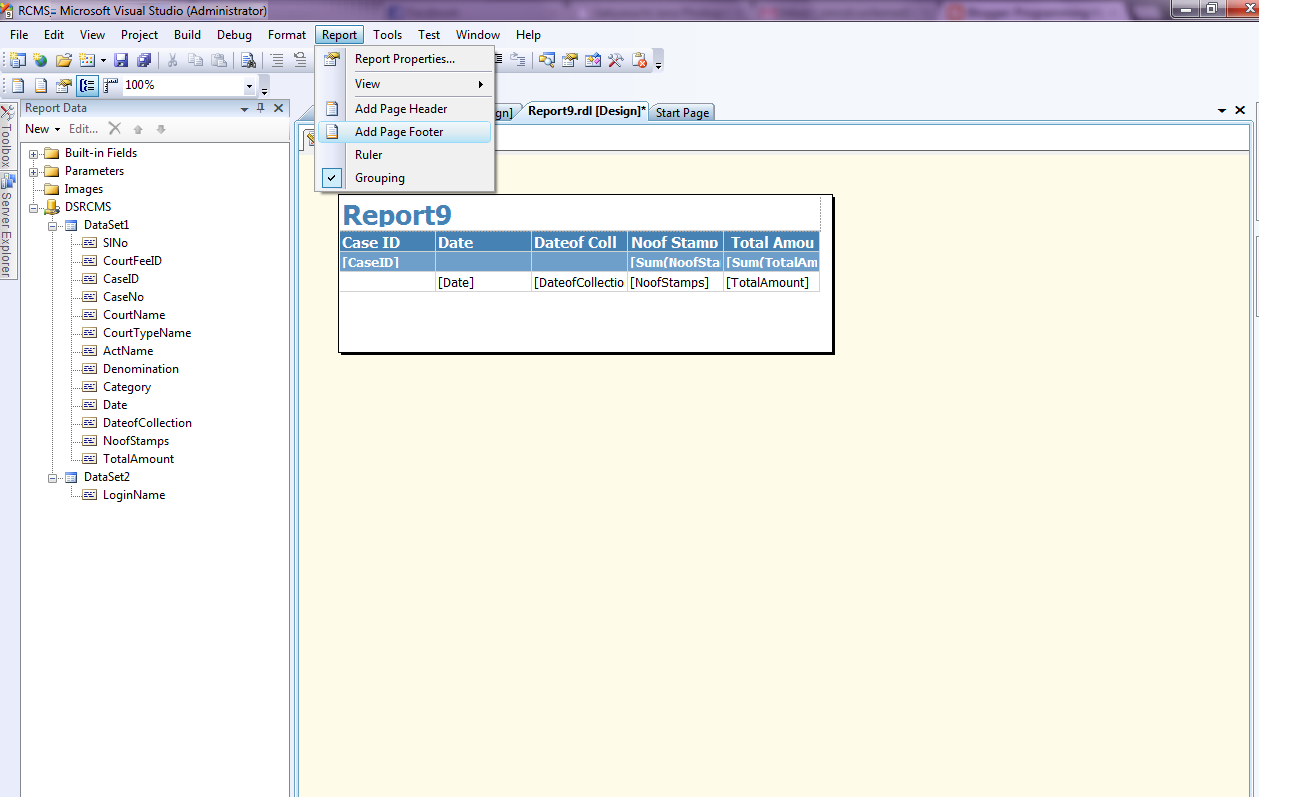
Task: Open the Properties window toolbar icon
Action: [568, 60]
